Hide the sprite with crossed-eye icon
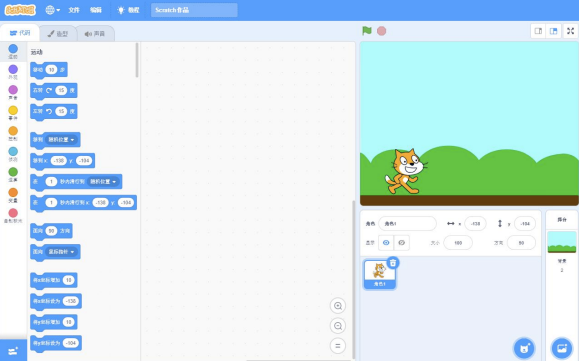This screenshot has height=361, width=579. tap(402, 243)
